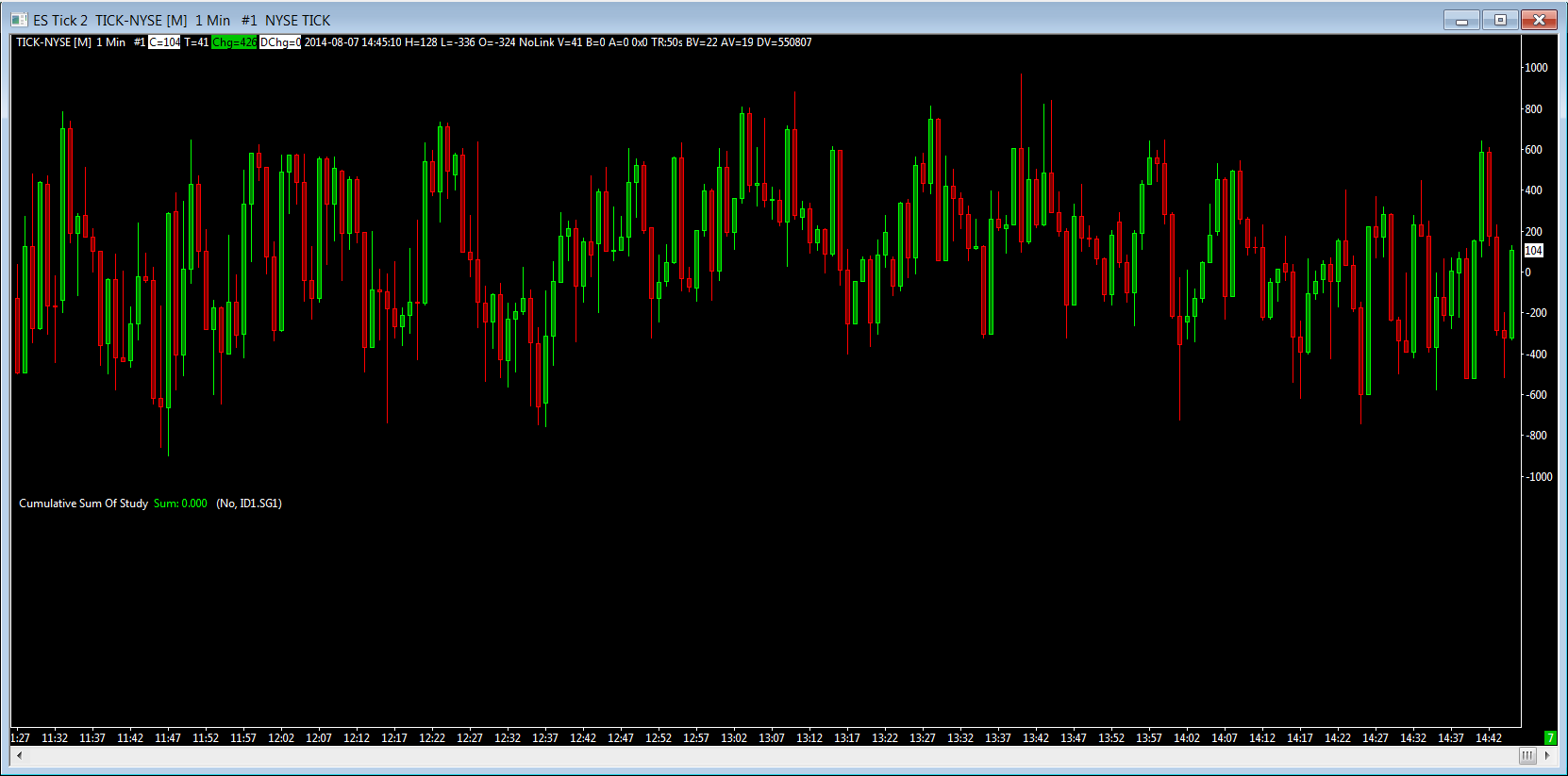Click the green 7 indicator box
Screen dimensions: 1568x776
click(x=1550, y=737)
